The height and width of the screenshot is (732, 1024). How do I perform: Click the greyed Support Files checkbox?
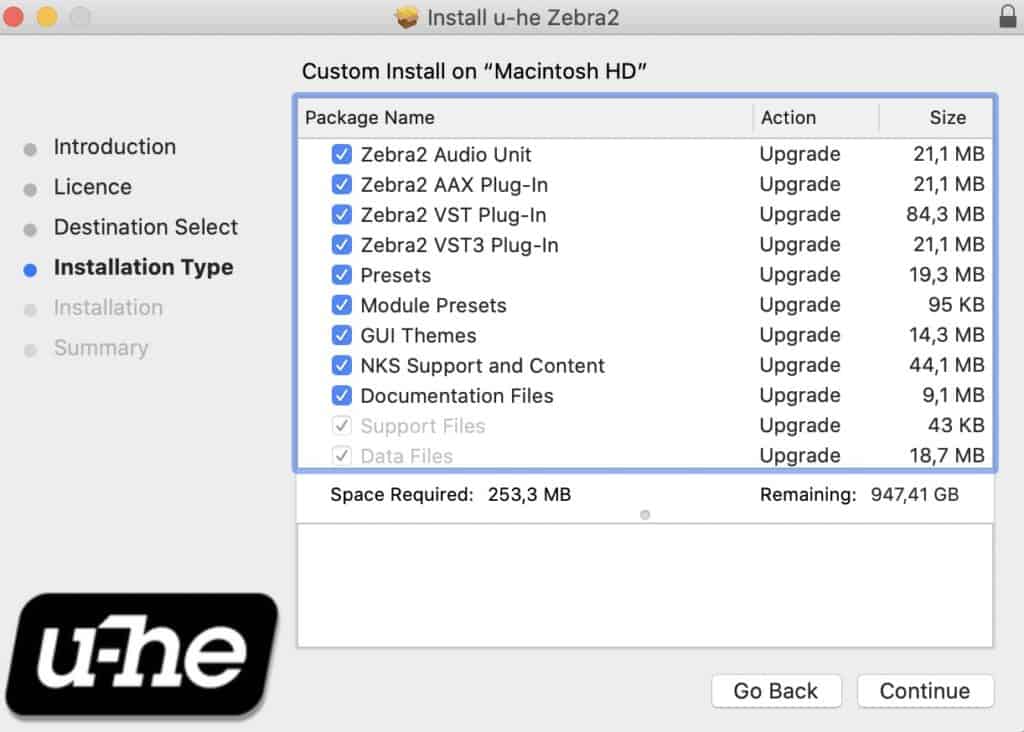tap(342, 425)
